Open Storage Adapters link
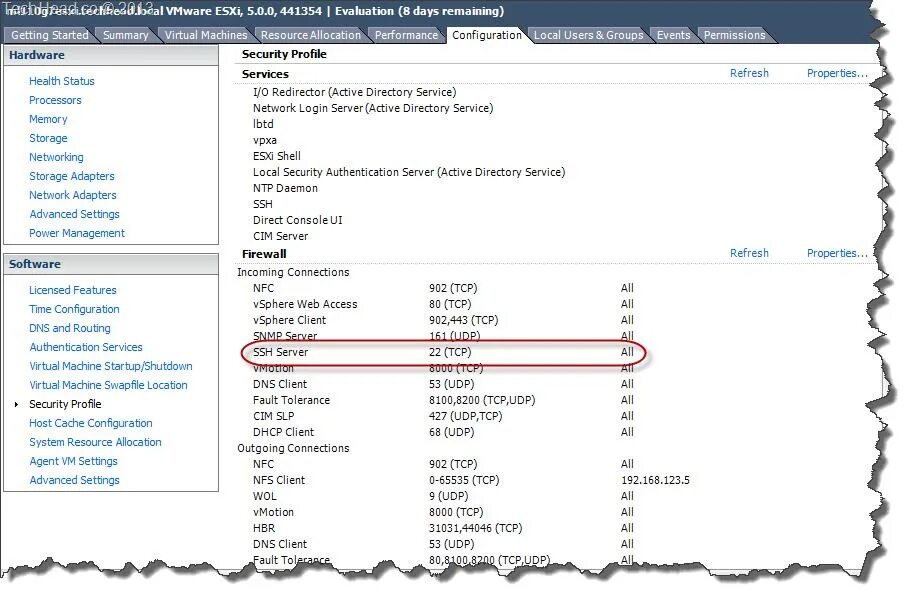The image size is (913, 600). click(x=72, y=176)
